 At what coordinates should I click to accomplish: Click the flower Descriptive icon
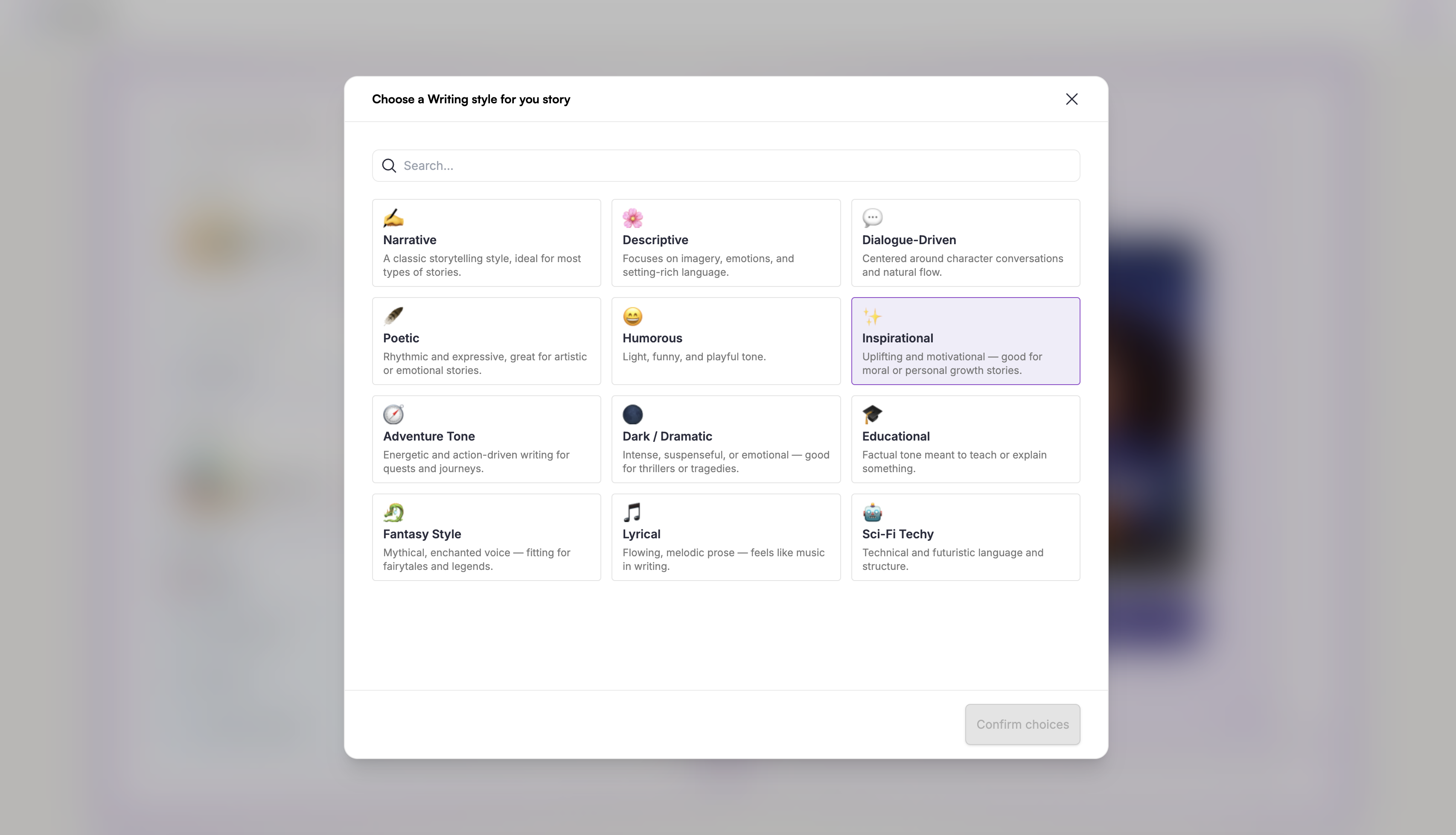coord(633,218)
